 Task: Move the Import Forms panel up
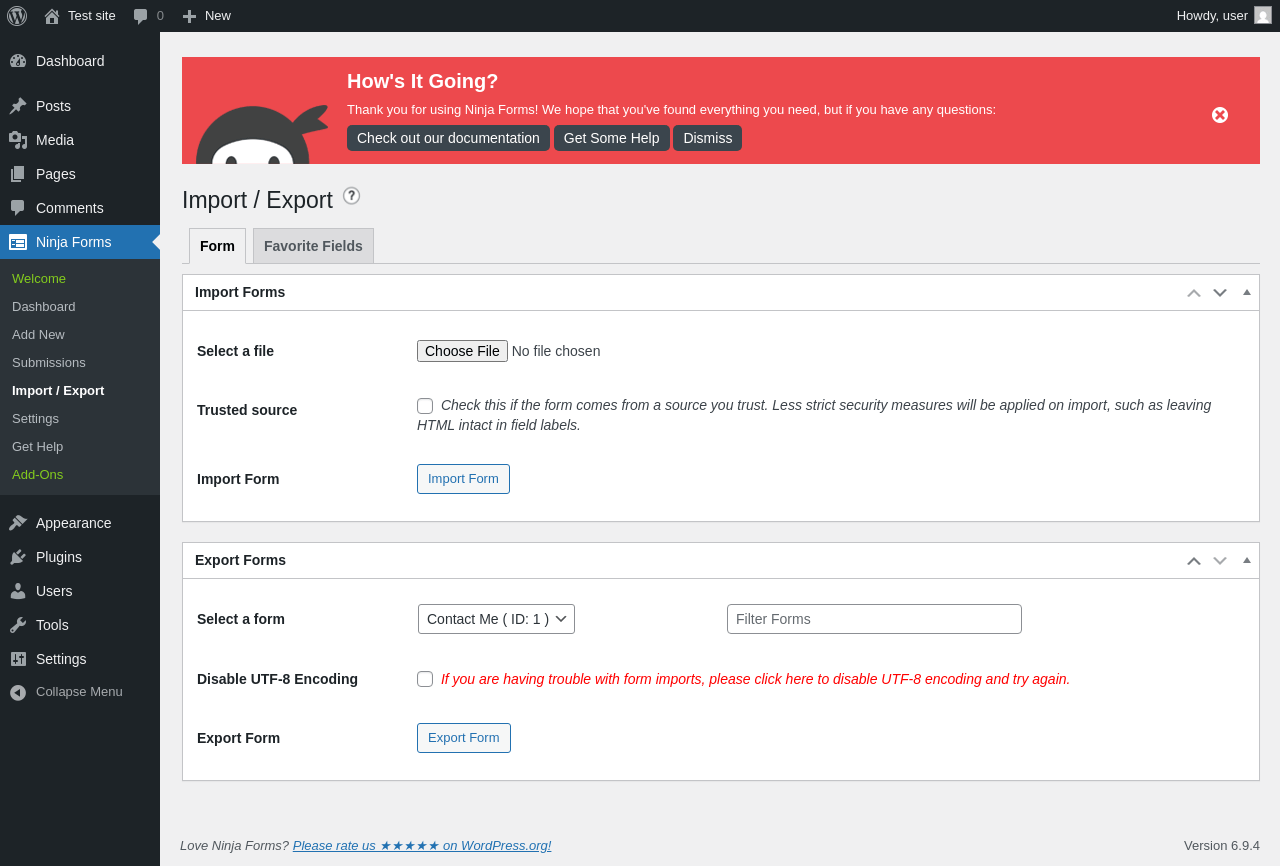tap(1194, 293)
